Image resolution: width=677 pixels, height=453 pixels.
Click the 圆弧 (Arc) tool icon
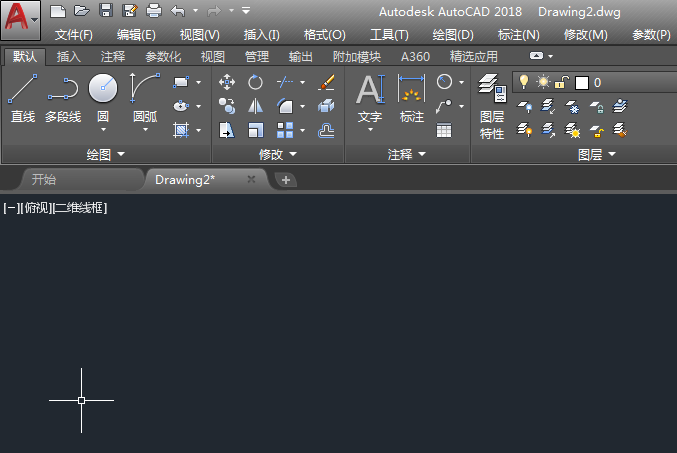[145, 88]
